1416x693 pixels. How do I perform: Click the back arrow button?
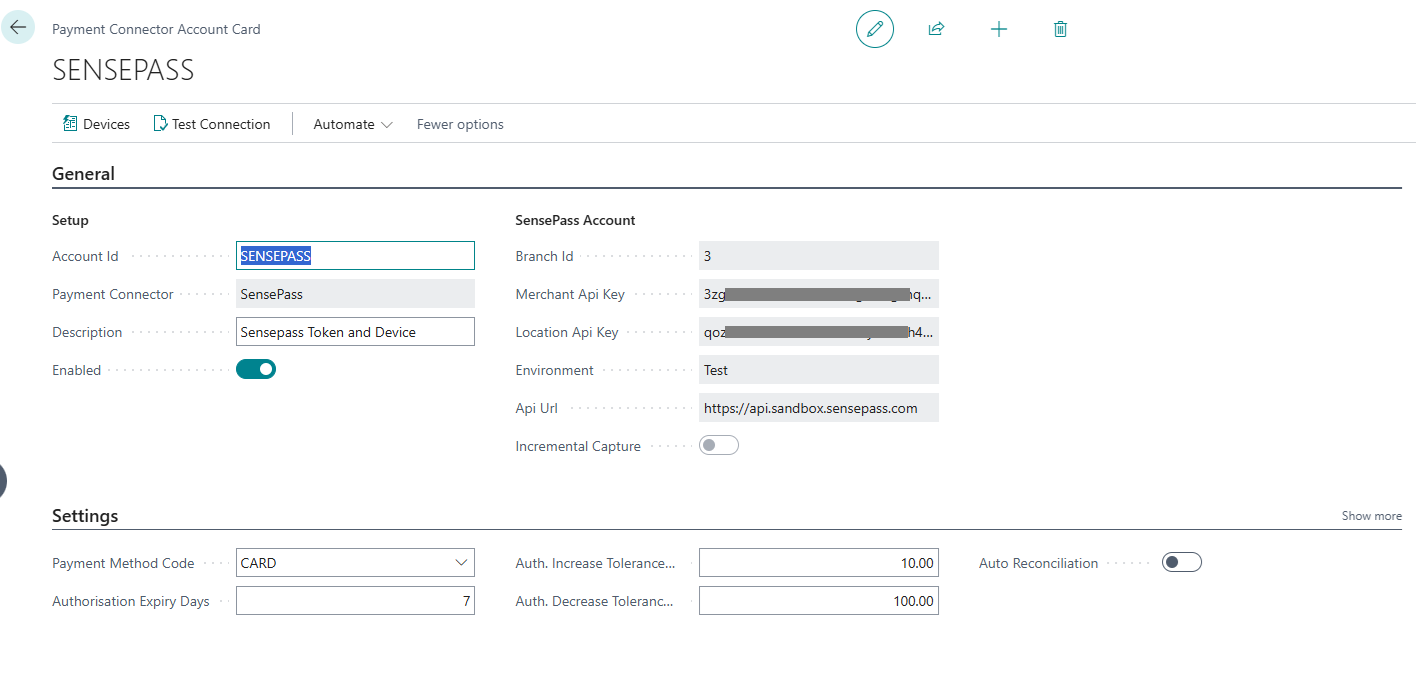coord(18,27)
